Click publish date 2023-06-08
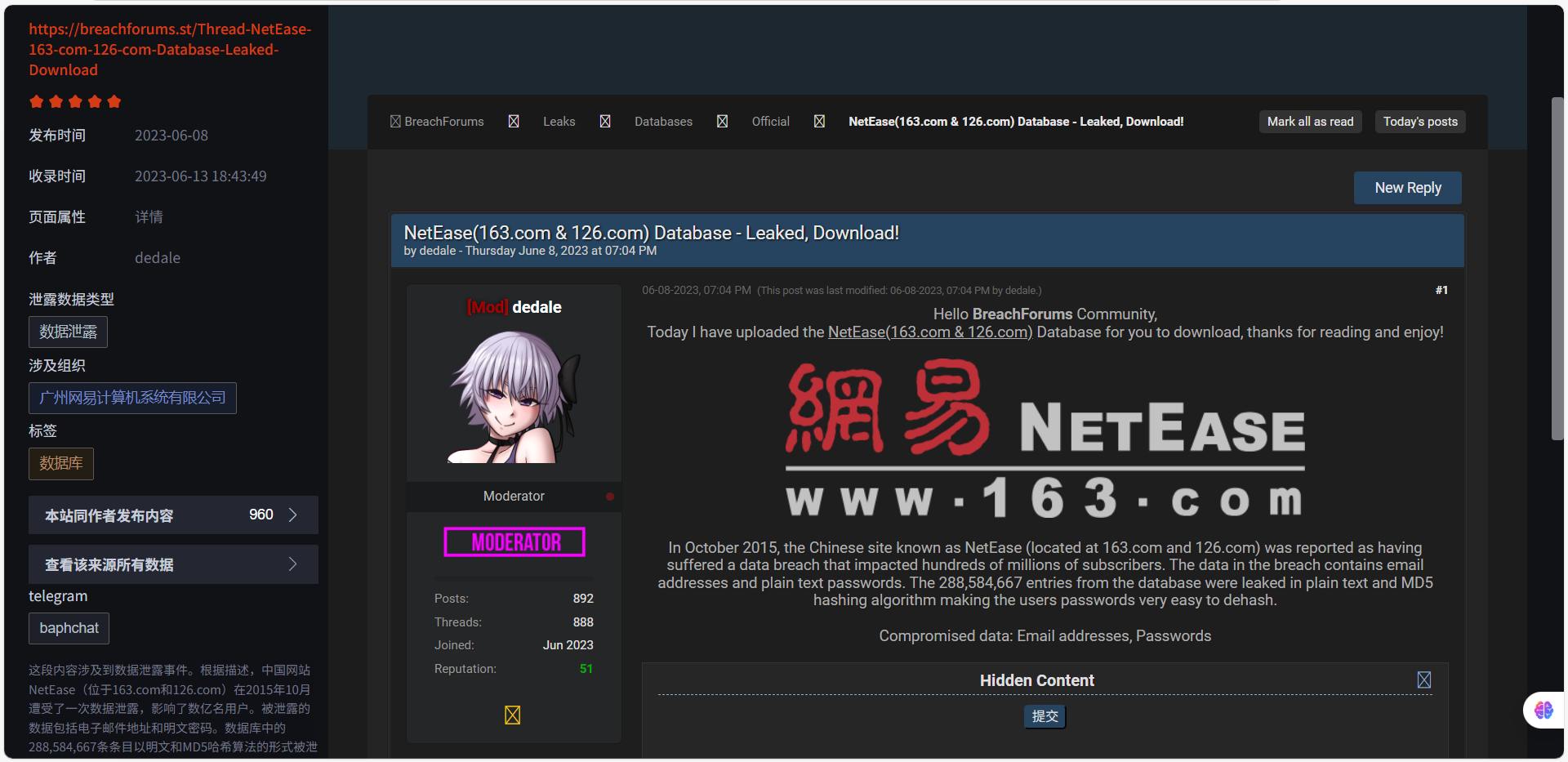The height and width of the screenshot is (762, 1568). coord(171,136)
